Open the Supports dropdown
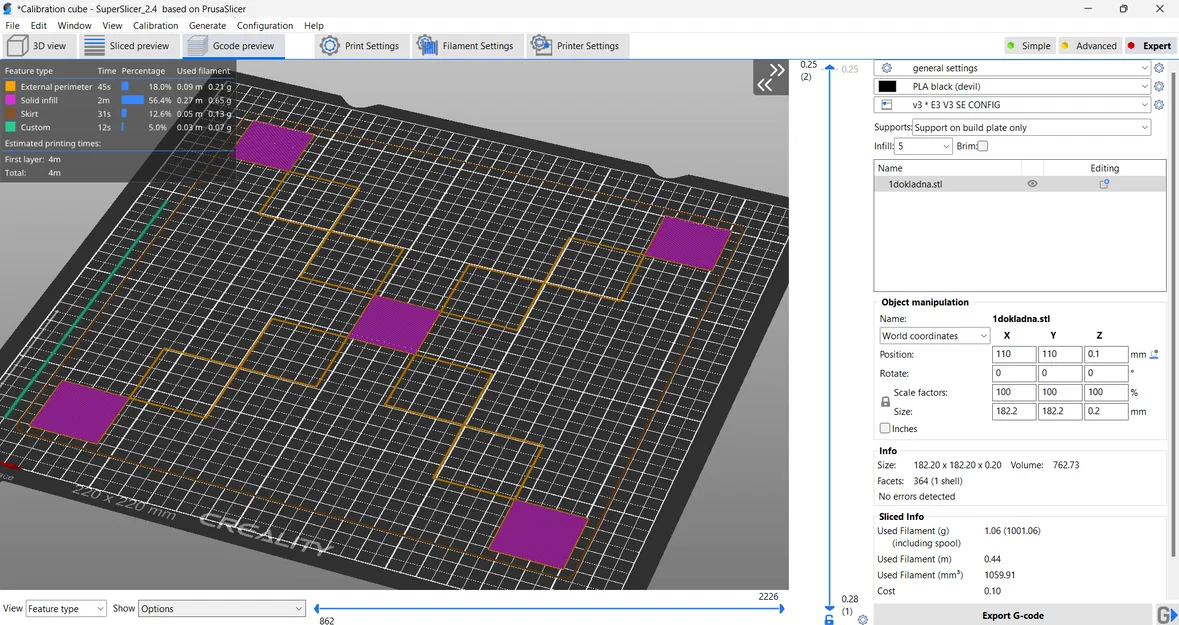 point(1031,127)
